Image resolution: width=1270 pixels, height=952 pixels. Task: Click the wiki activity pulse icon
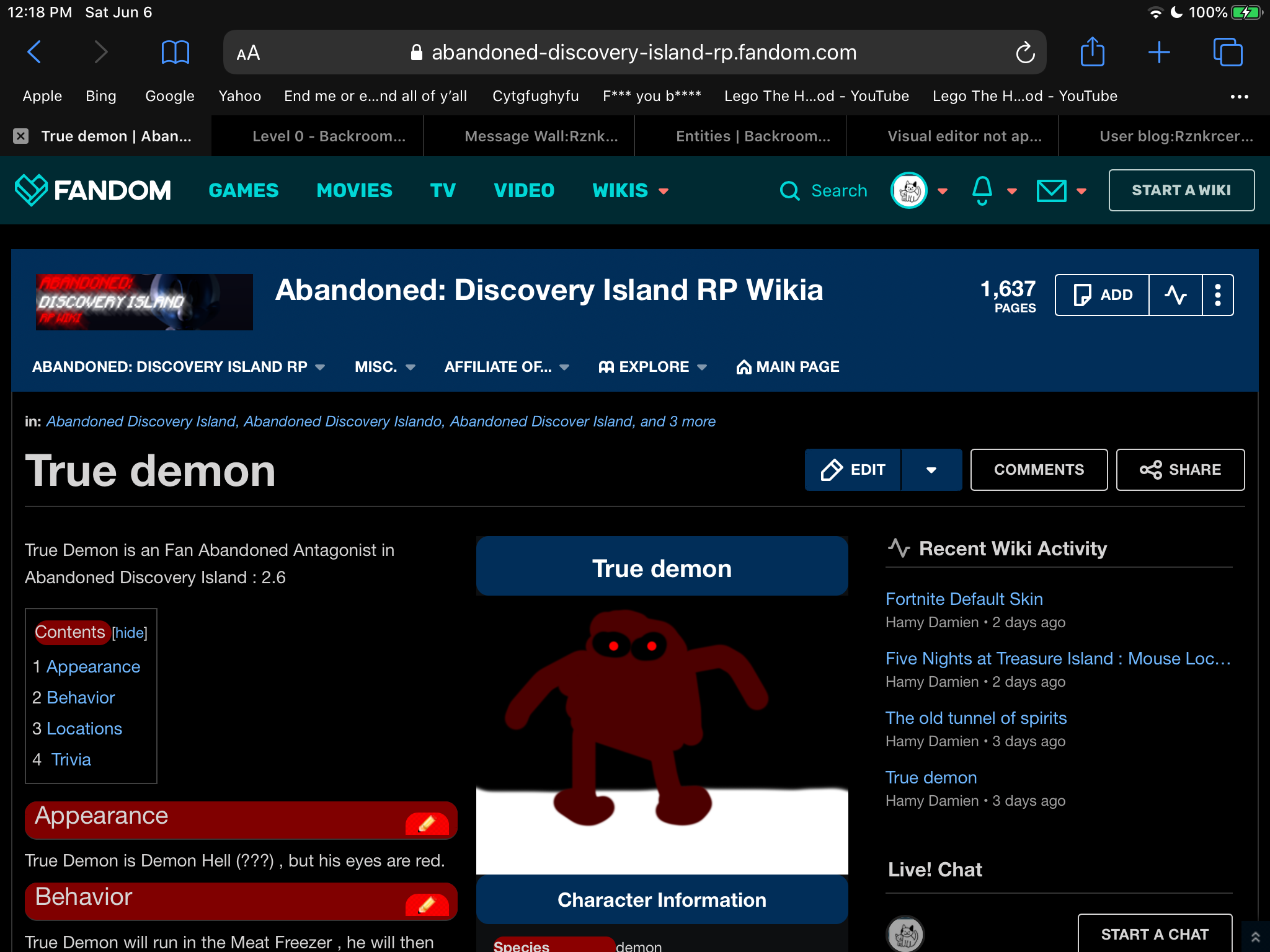pyautogui.click(x=1175, y=295)
